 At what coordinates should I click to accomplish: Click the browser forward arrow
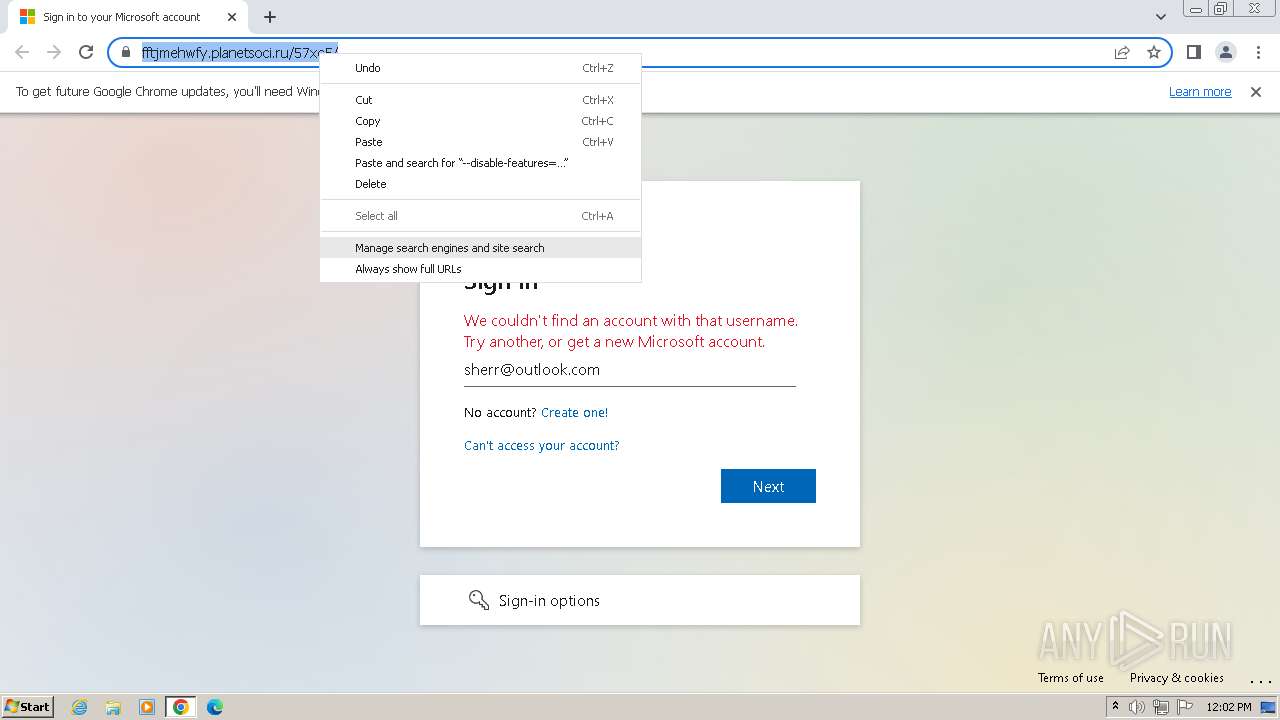pyautogui.click(x=54, y=52)
